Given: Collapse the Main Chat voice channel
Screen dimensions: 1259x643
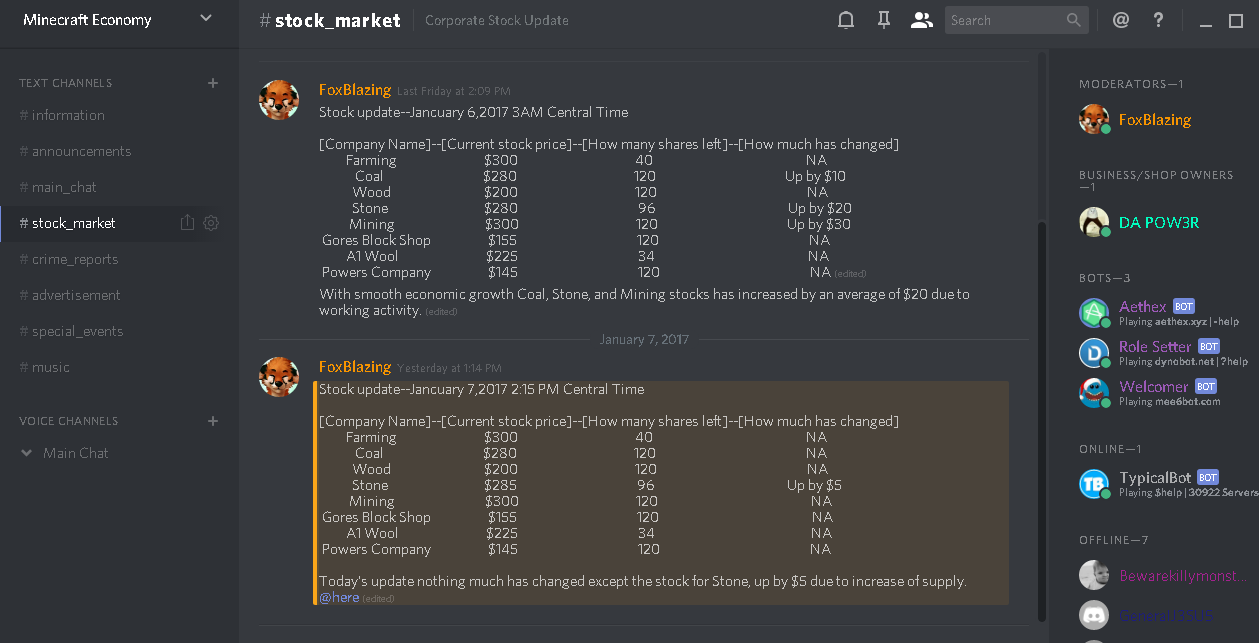Looking at the screenshot, I should pyautogui.click(x=27, y=453).
